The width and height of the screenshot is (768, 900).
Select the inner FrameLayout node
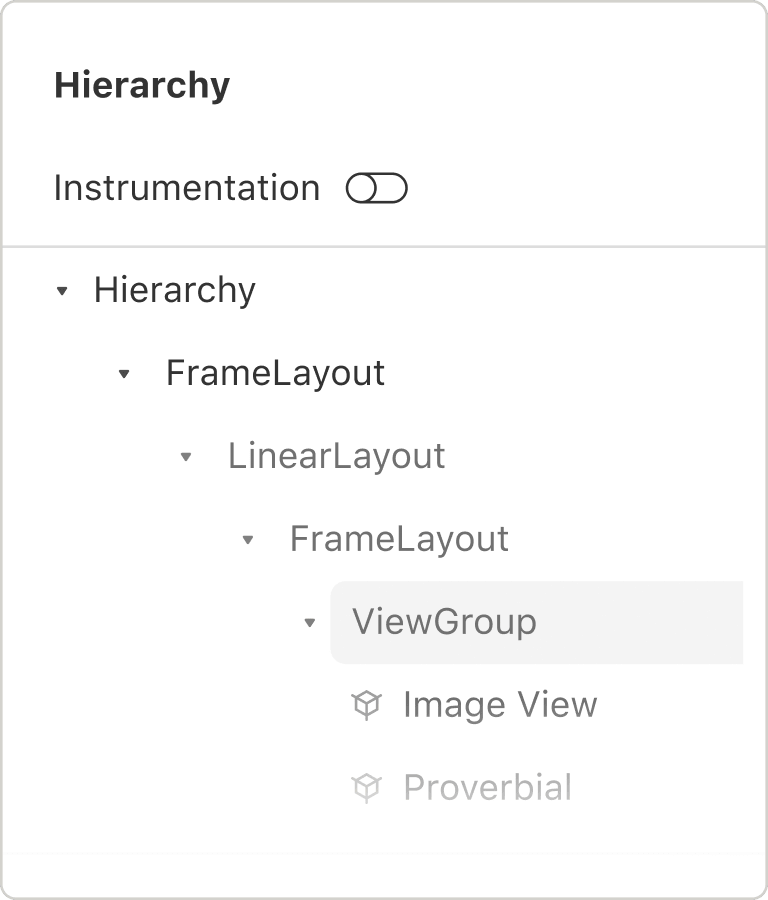tap(398, 539)
